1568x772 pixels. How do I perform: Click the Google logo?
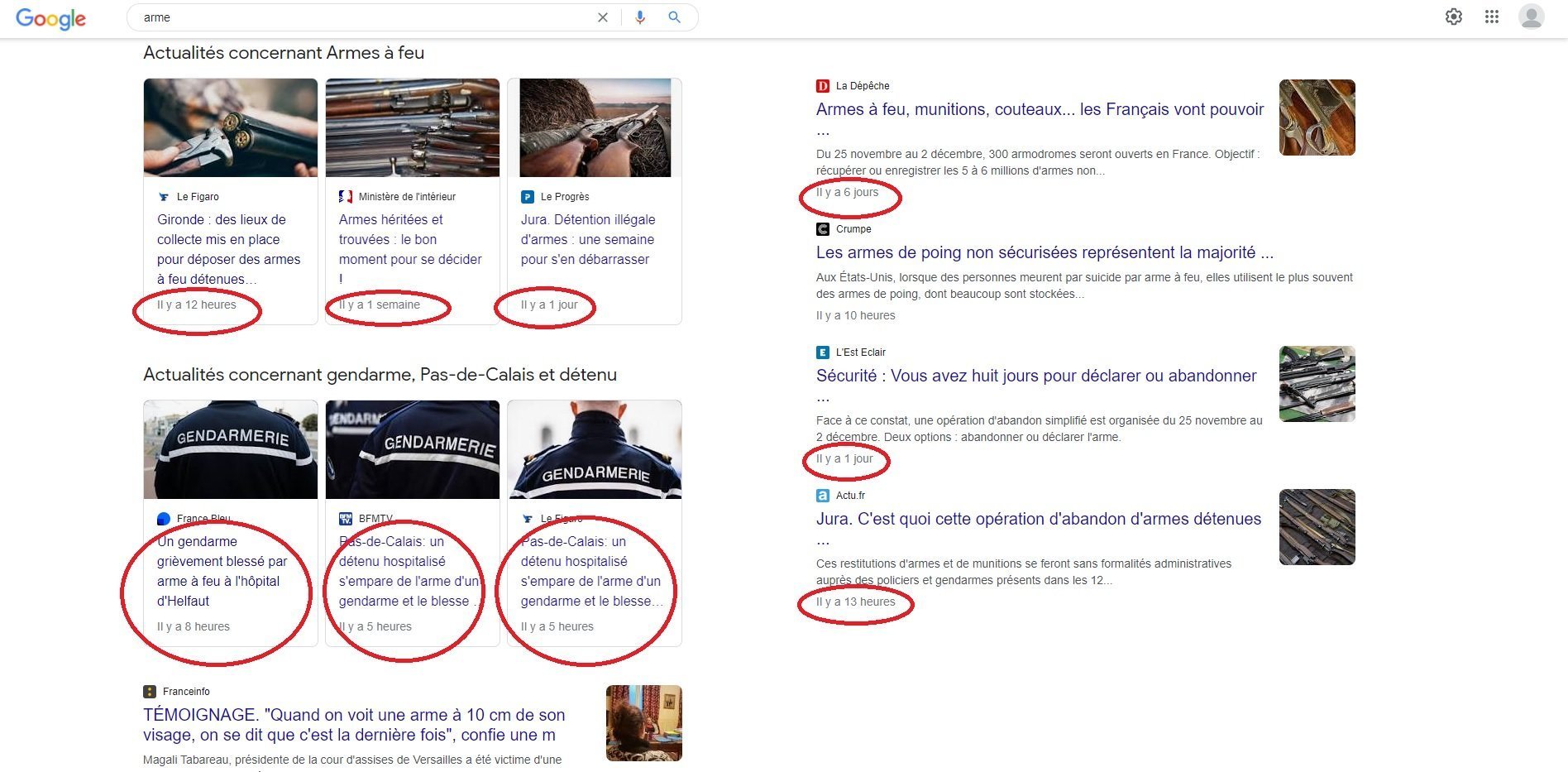[x=50, y=18]
